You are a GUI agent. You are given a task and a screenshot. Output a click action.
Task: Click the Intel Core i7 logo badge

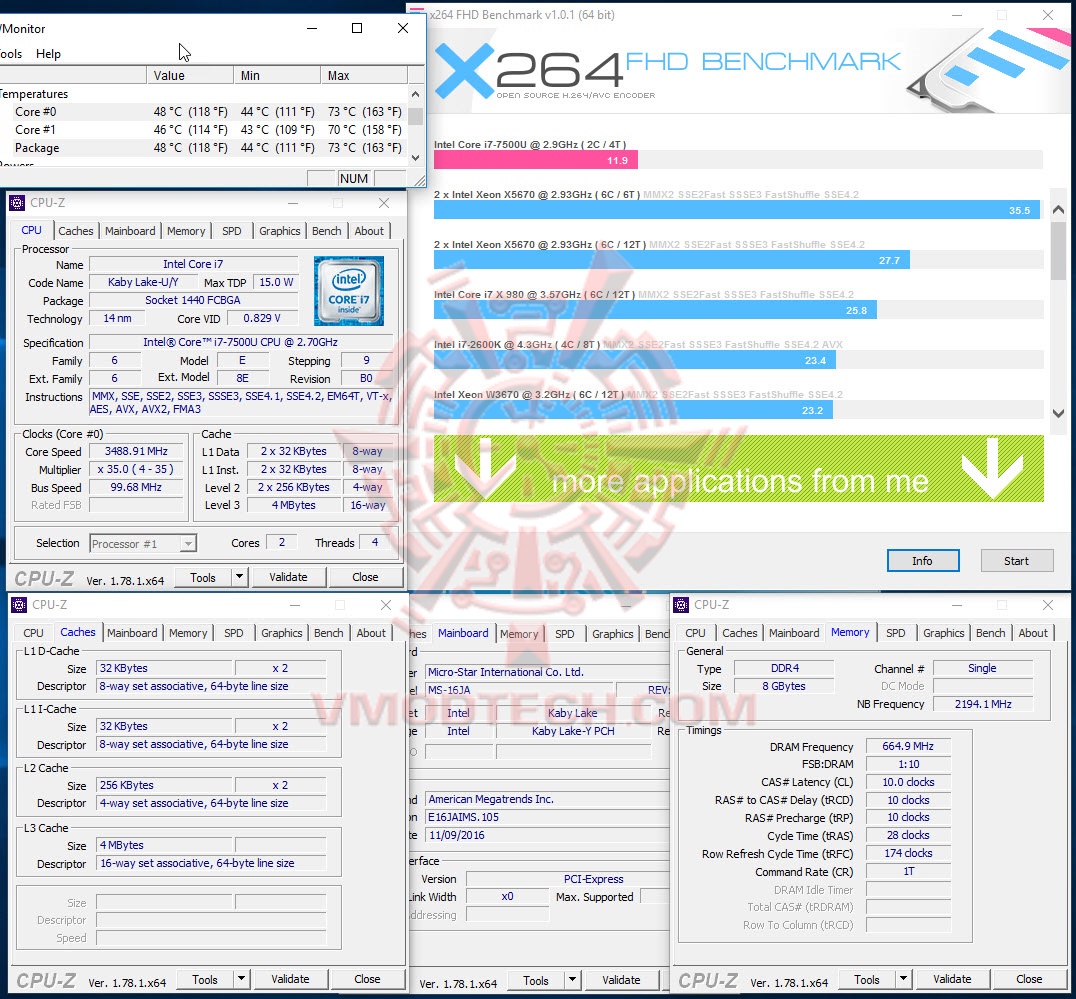349,290
